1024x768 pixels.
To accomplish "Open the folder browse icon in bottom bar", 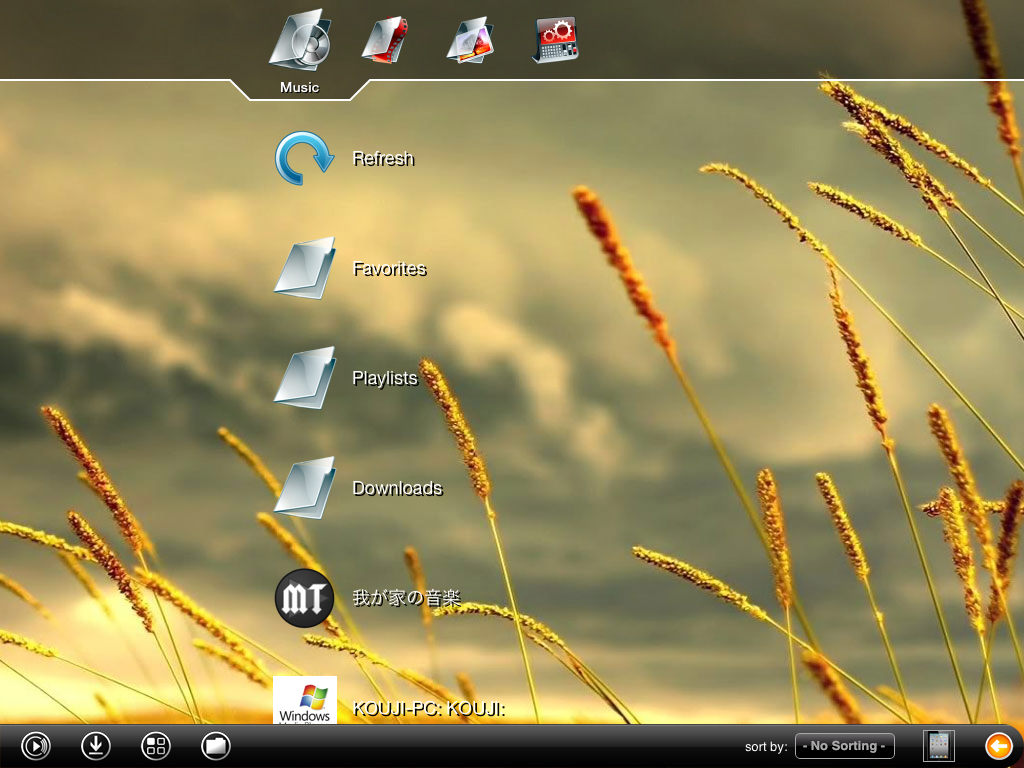I will (x=216, y=746).
